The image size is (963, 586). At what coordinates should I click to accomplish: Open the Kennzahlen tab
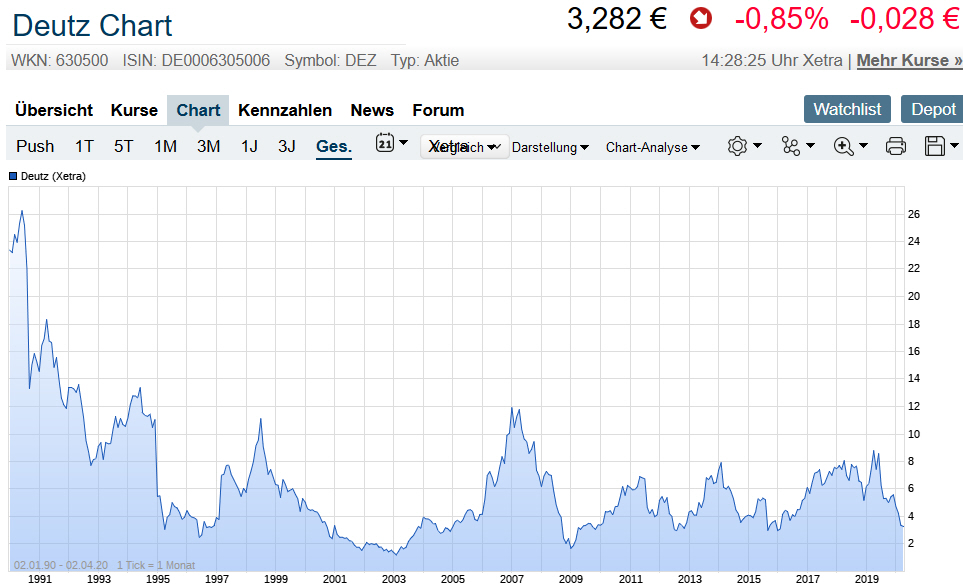tap(285, 110)
